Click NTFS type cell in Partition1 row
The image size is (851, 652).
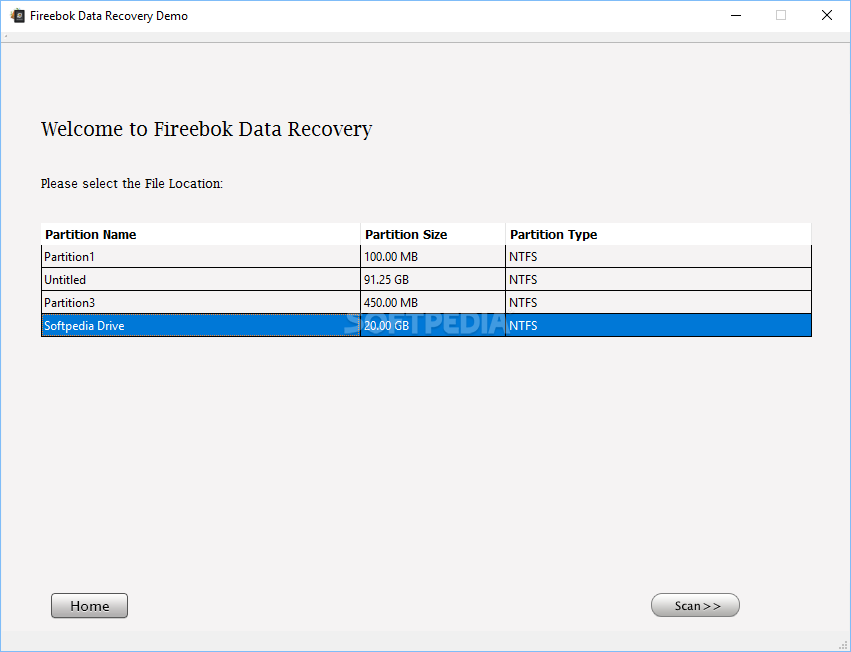[658, 256]
